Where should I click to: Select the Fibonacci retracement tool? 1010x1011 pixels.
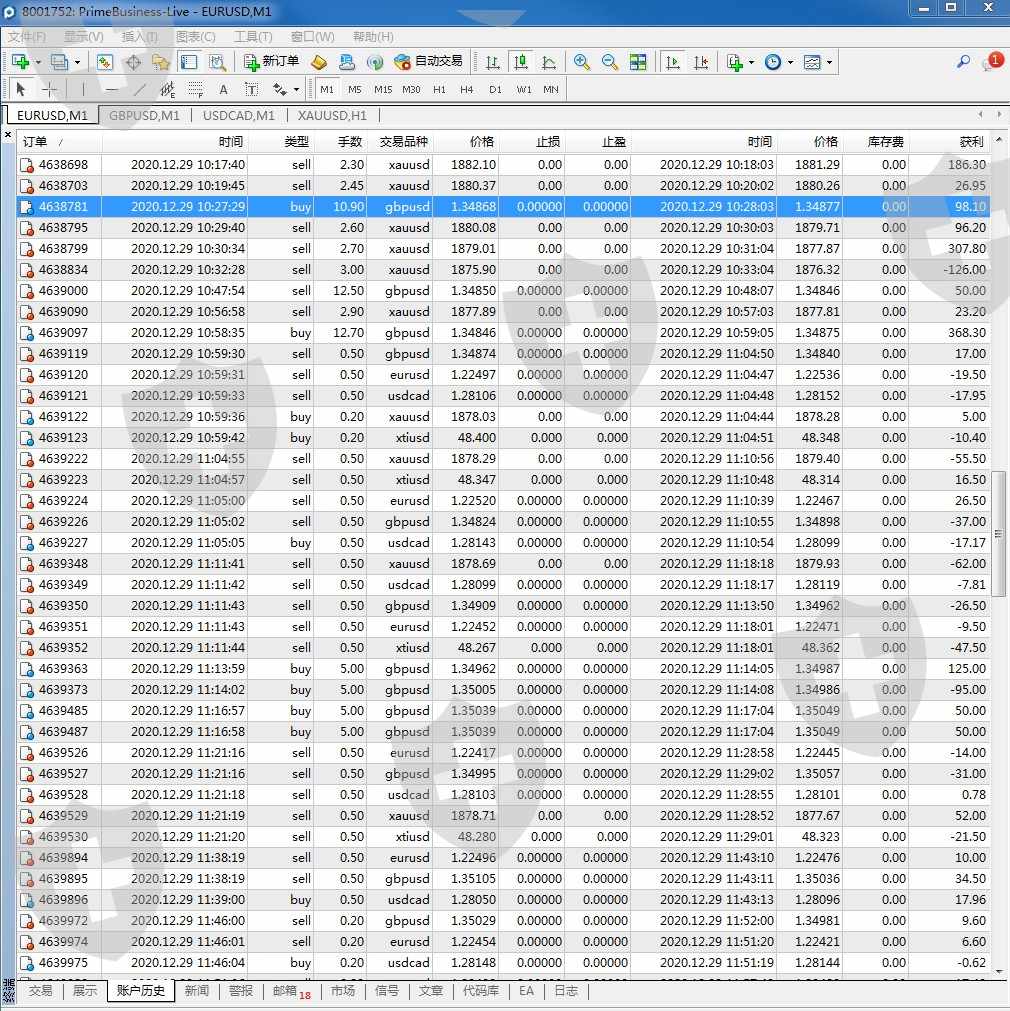tap(196, 89)
